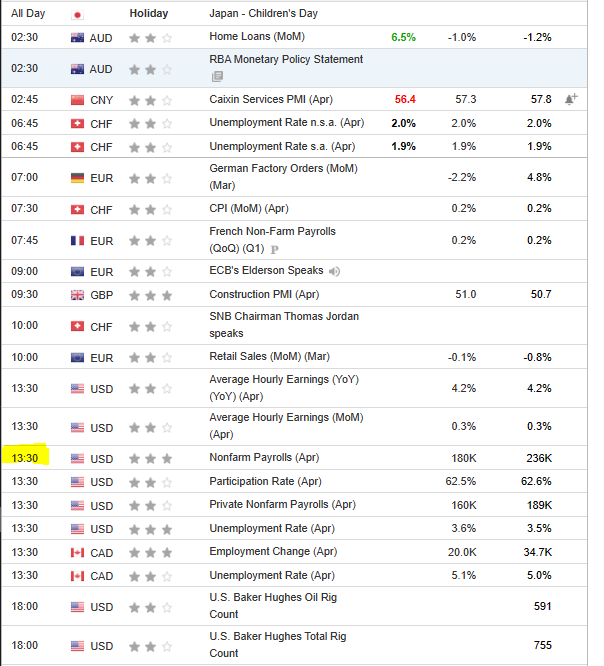Viewport: 604px width, 666px height.
Task: Click the Japan flag in the Holiday row
Action: pos(78,14)
